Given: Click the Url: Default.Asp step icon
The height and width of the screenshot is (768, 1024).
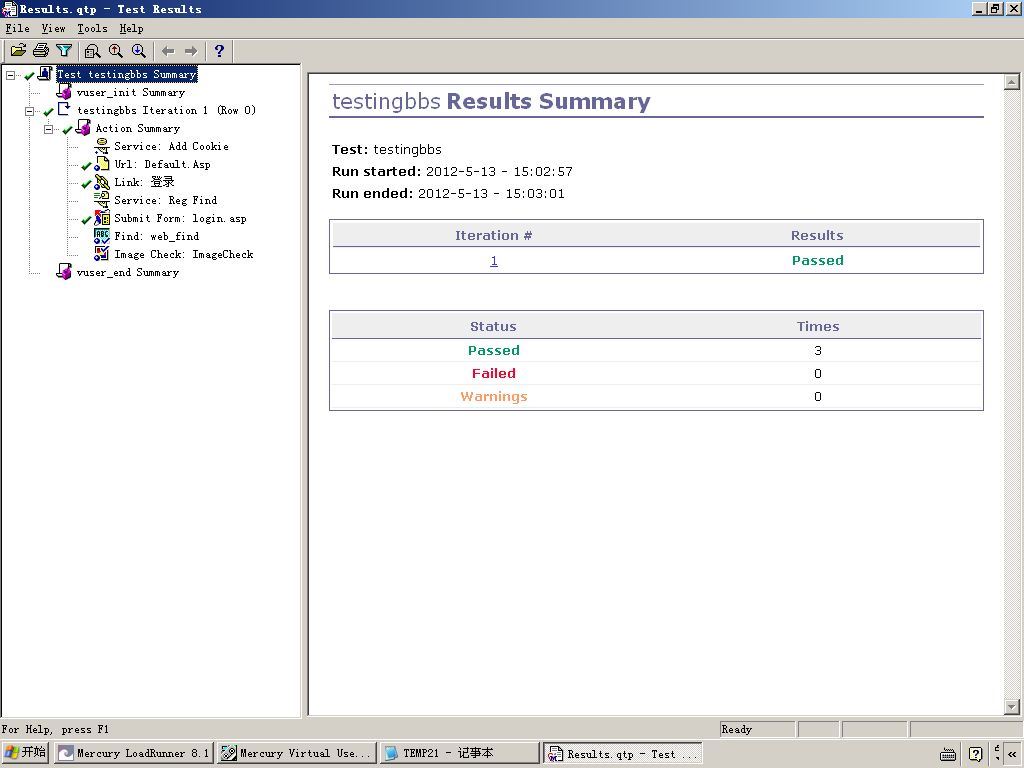Looking at the screenshot, I should [x=102, y=164].
